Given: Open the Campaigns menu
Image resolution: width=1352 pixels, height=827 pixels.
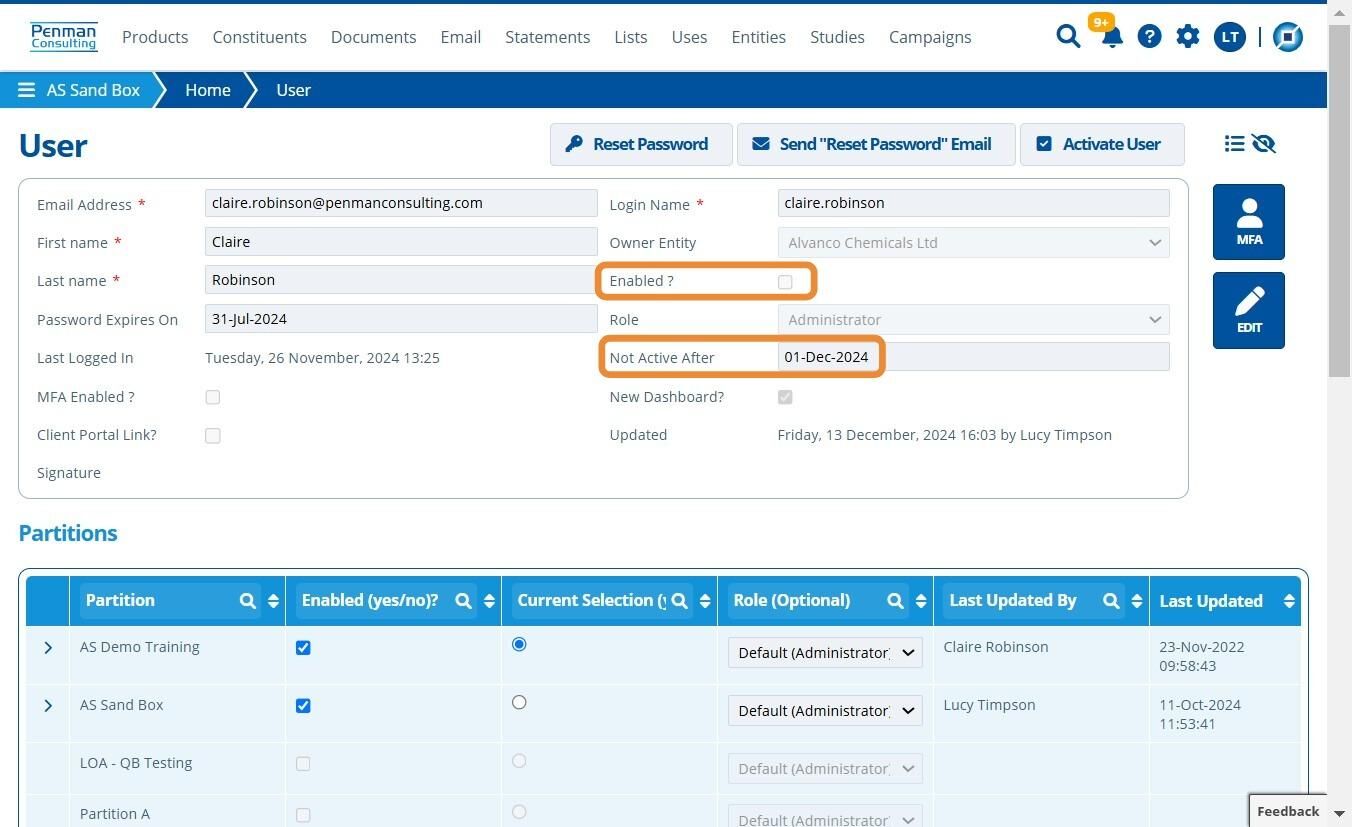Looking at the screenshot, I should click(x=930, y=37).
